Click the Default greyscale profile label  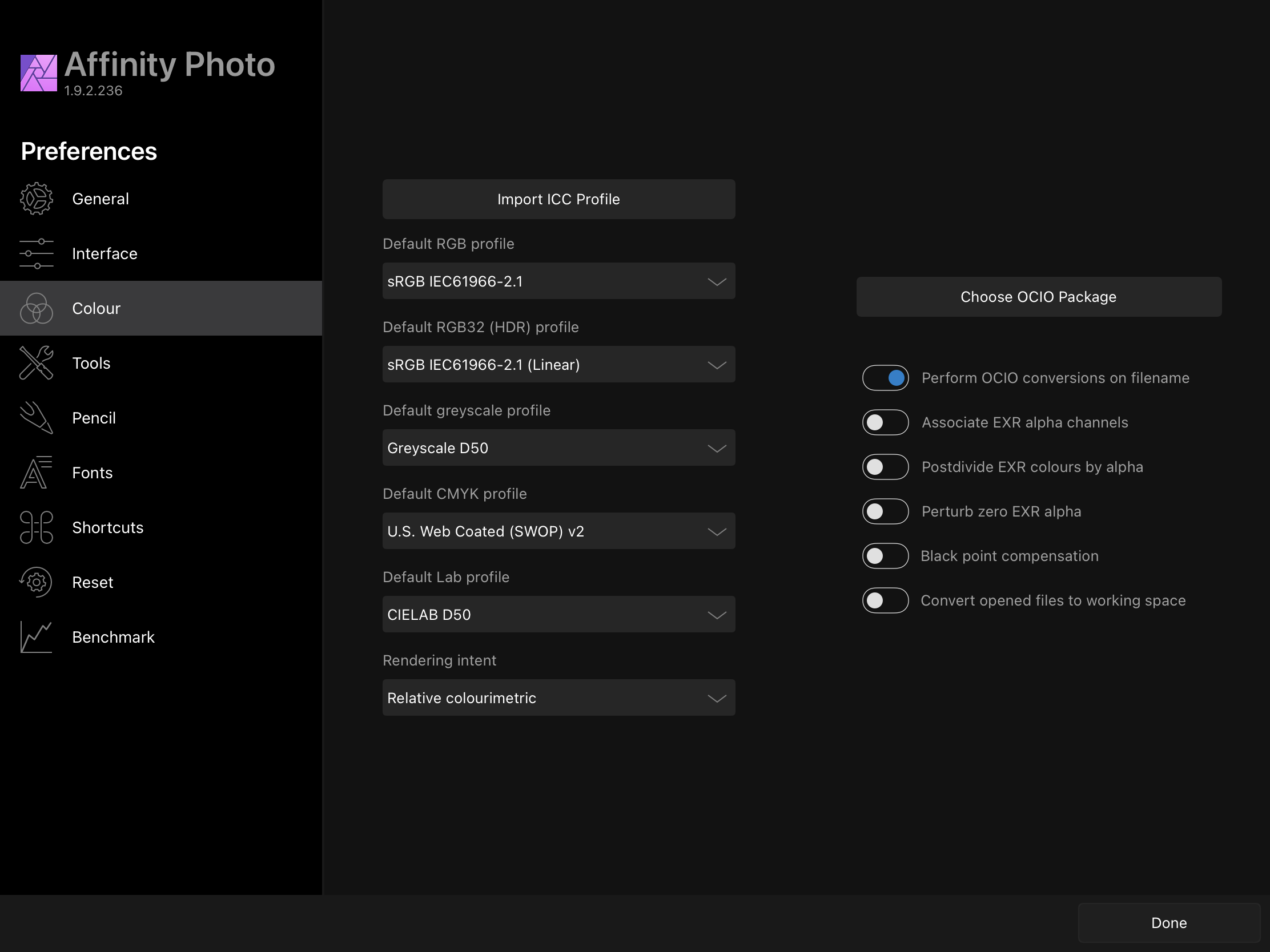pos(466,410)
